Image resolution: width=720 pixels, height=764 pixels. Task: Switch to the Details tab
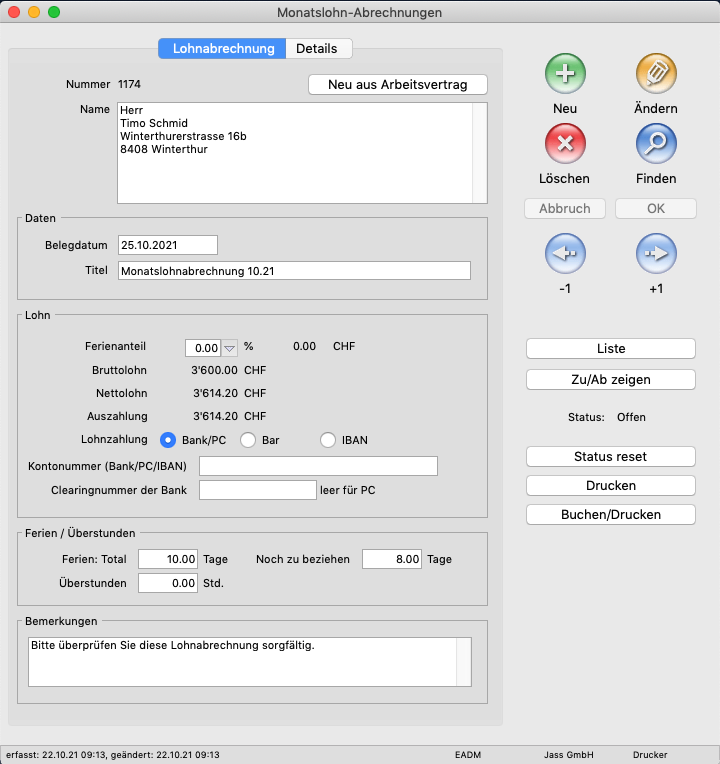coord(318,48)
